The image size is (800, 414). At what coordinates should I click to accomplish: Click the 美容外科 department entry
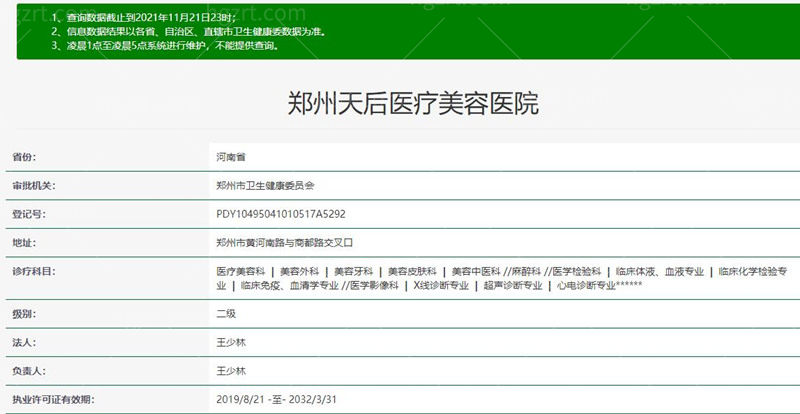coord(299,272)
